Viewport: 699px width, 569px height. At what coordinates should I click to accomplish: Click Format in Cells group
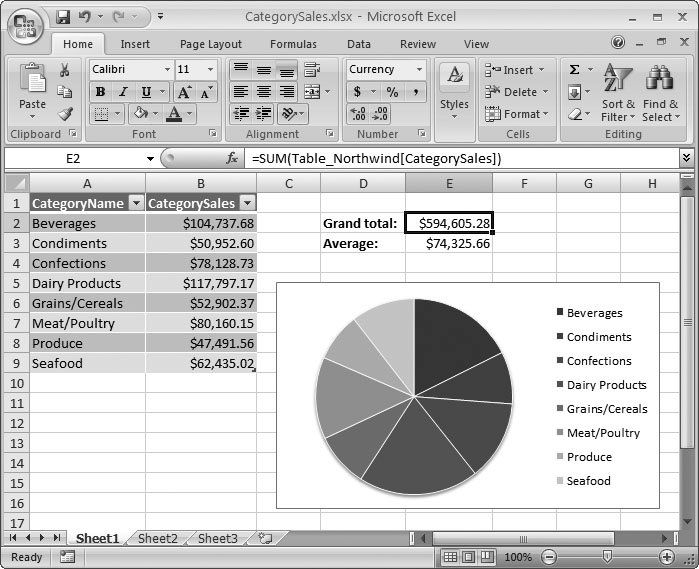[x=516, y=114]
